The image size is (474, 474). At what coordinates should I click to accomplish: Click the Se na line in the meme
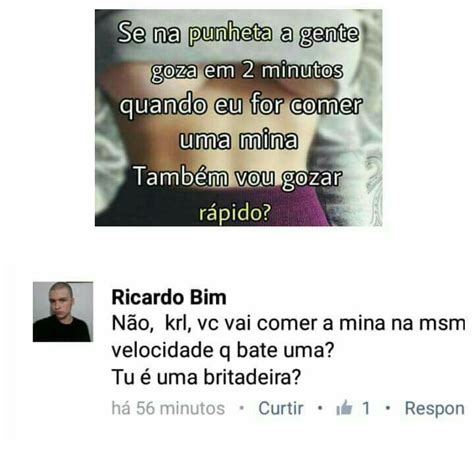(x=238, y=34)
